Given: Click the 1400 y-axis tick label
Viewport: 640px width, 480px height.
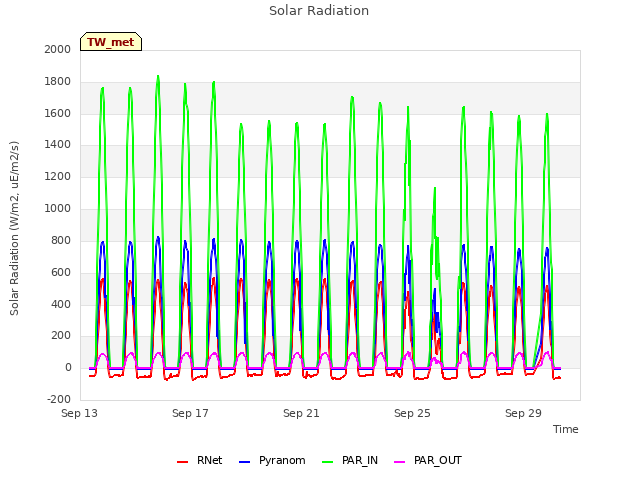Looking at the screenshot, I should coord(58,144).
